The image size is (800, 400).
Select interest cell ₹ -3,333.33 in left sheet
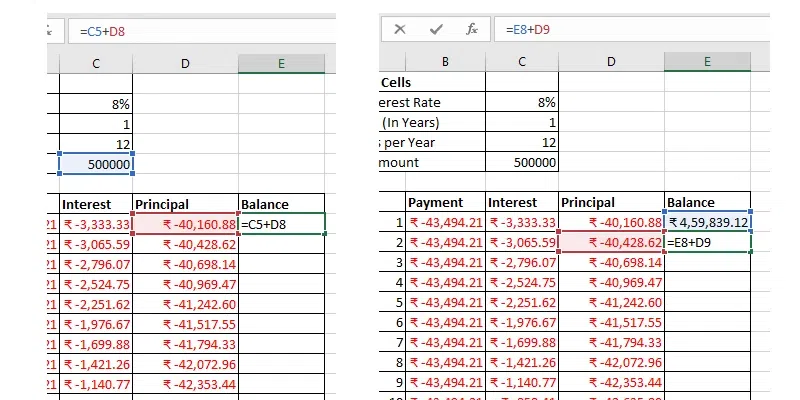[96, 224]
